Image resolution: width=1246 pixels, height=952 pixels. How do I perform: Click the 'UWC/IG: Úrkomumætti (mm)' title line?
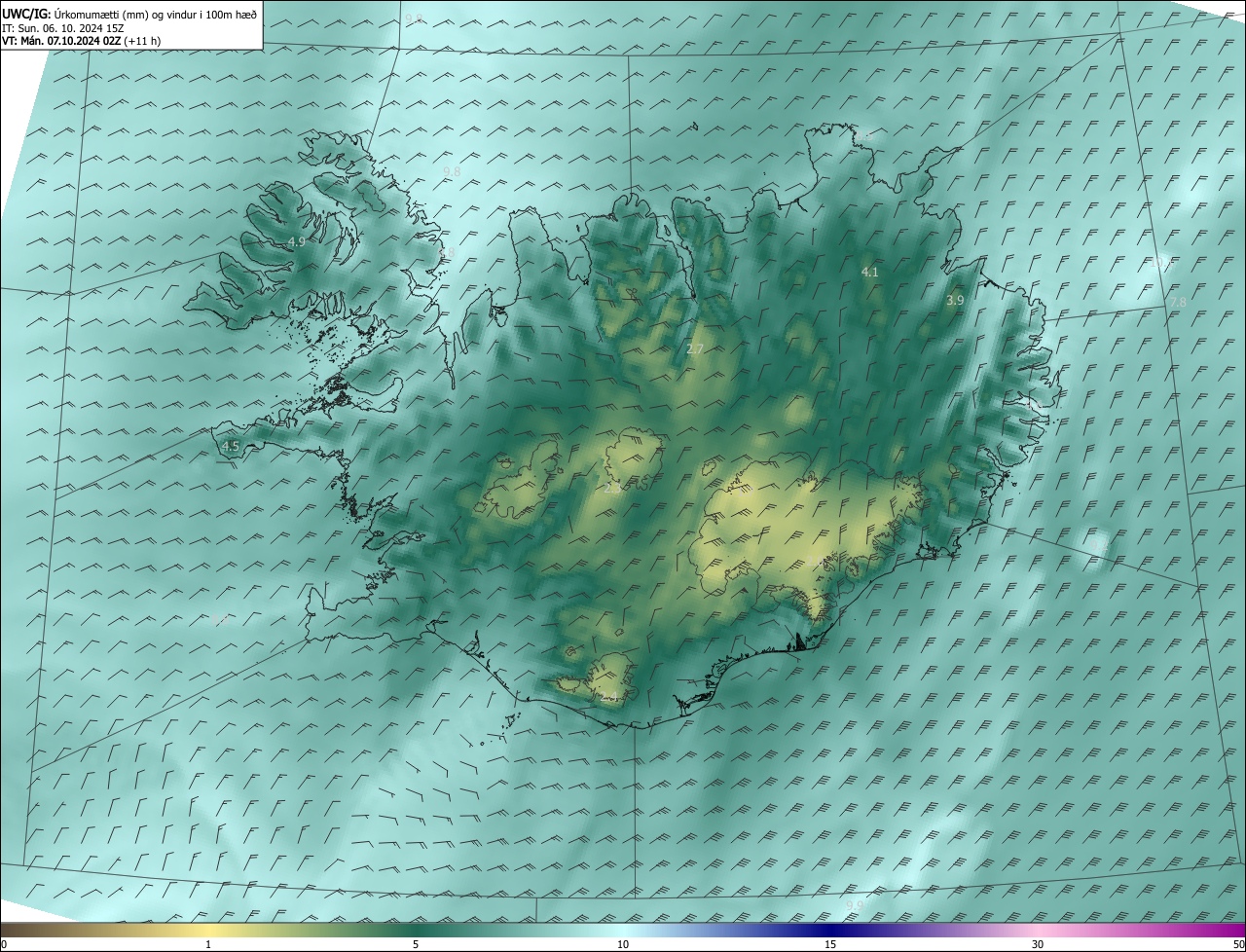click(x=130, y=14)
